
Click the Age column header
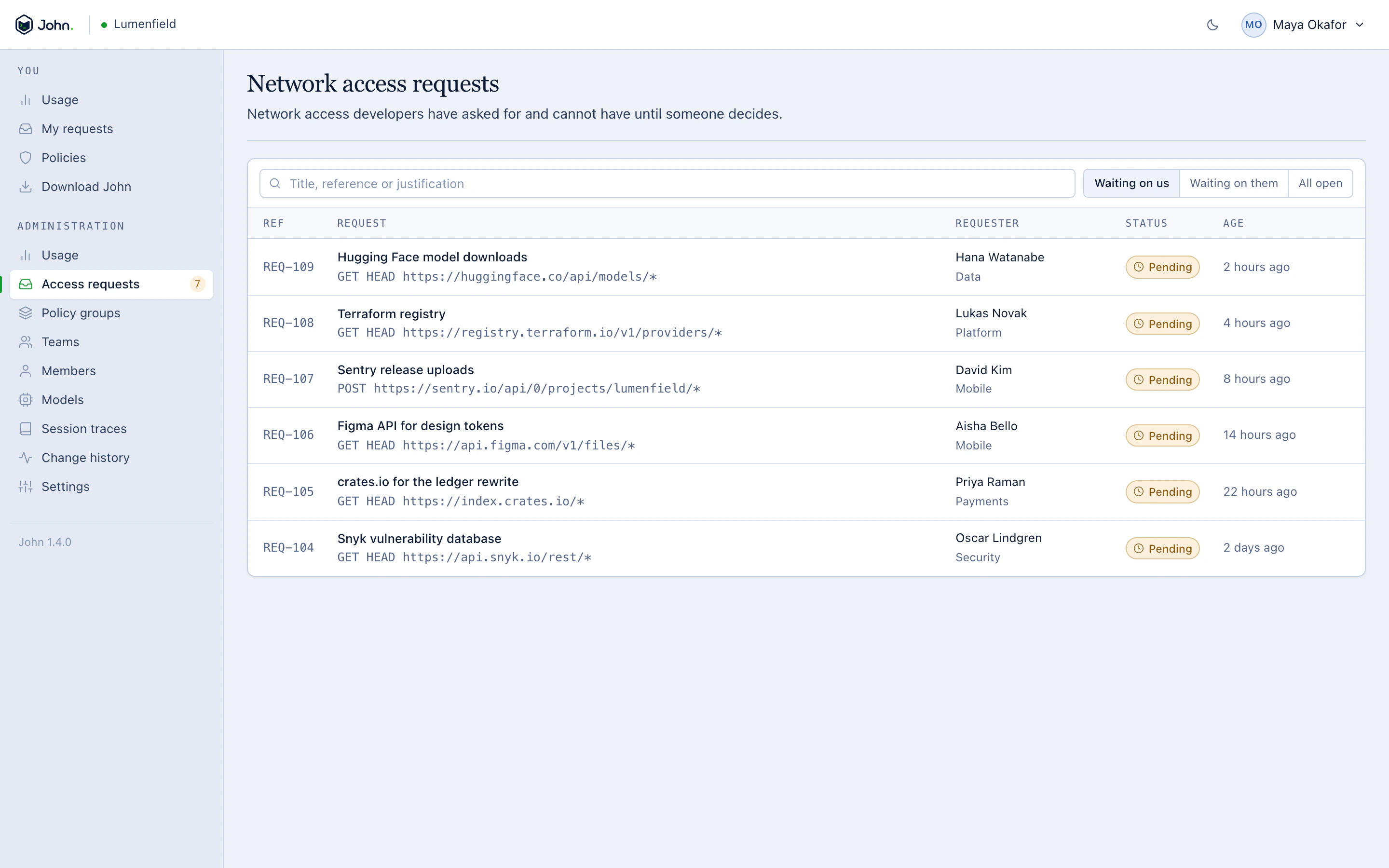coord(1233,223)
